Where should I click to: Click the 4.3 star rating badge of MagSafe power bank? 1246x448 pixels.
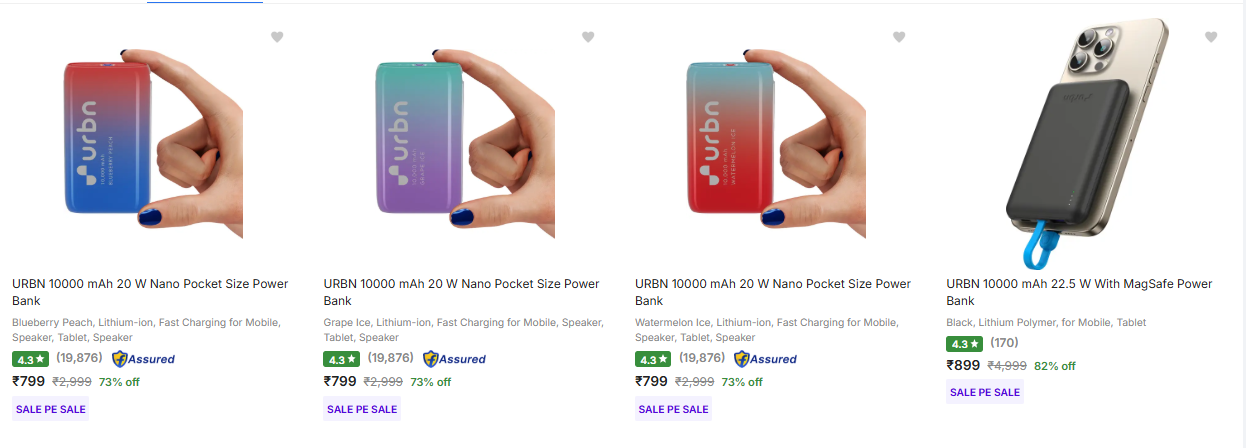[964, 344]
